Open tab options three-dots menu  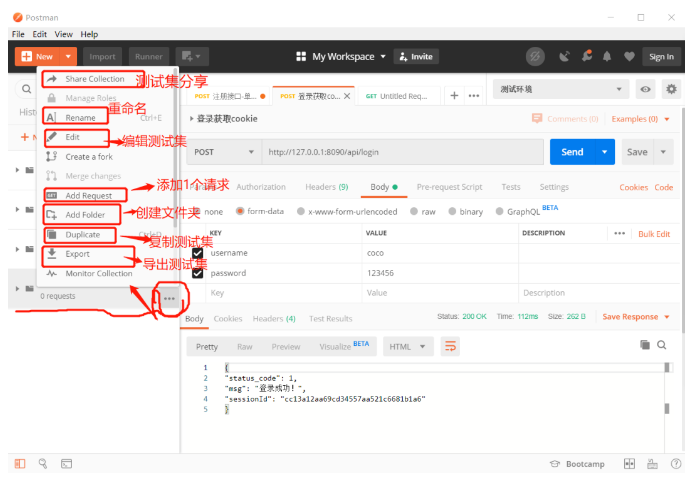474,96
